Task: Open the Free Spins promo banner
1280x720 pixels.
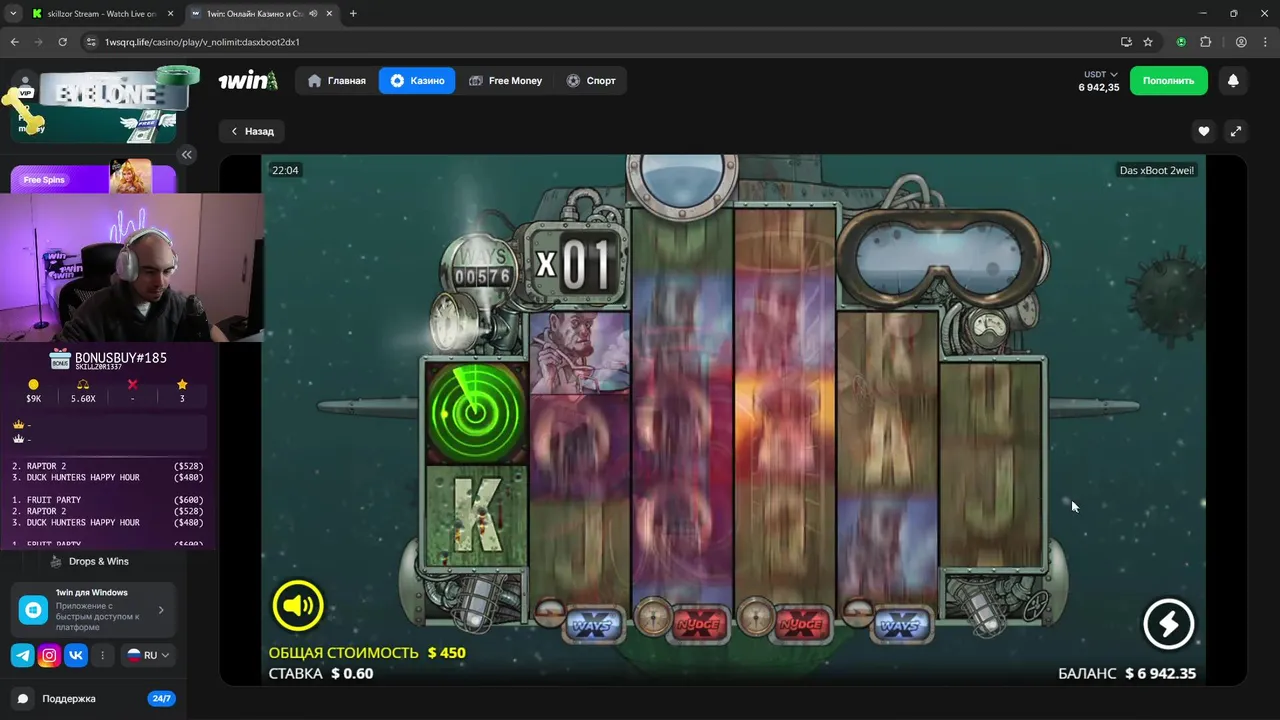Action: tap(93, 178)
